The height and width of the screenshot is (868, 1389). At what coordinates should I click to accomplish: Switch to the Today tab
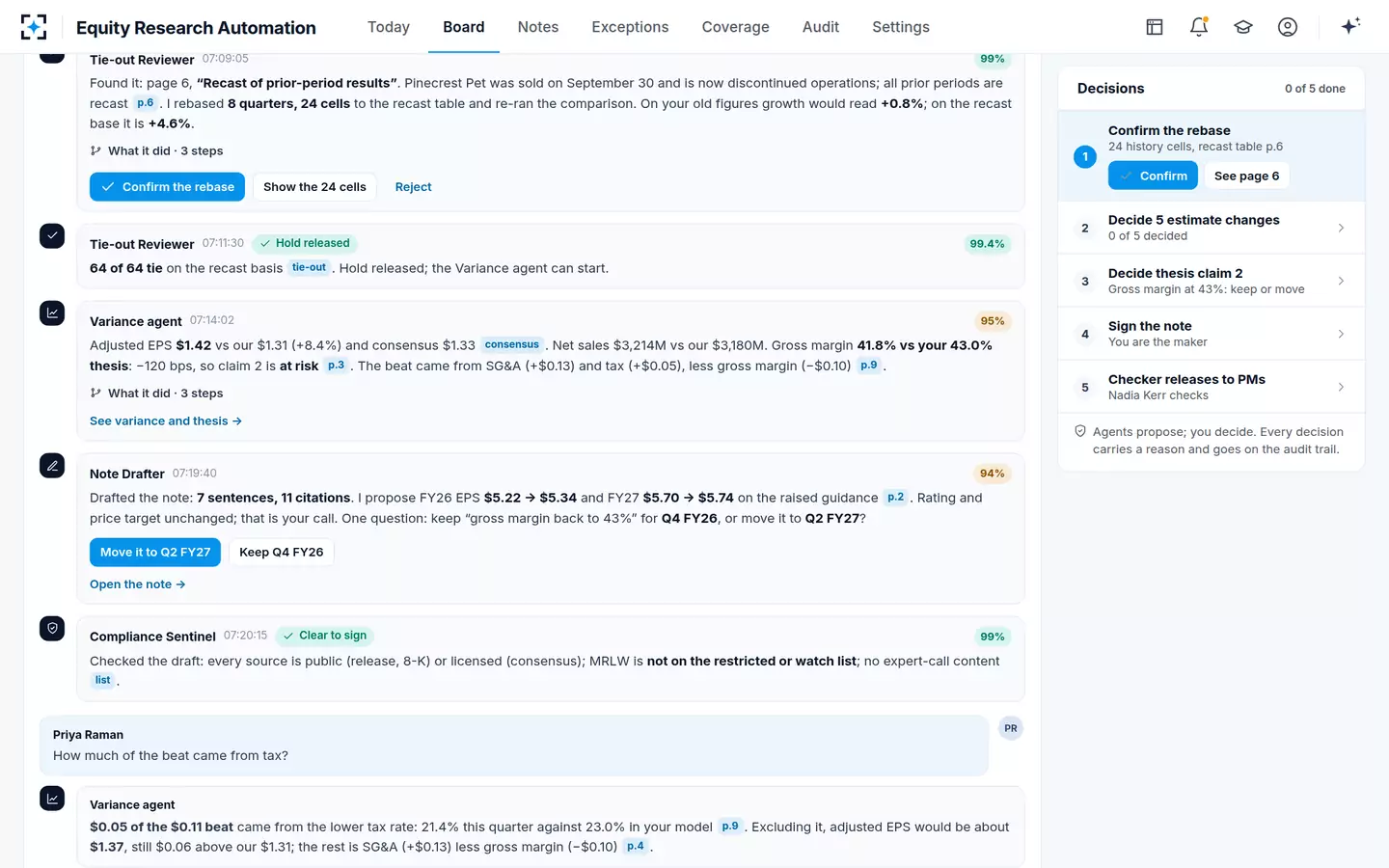point(389,27)
